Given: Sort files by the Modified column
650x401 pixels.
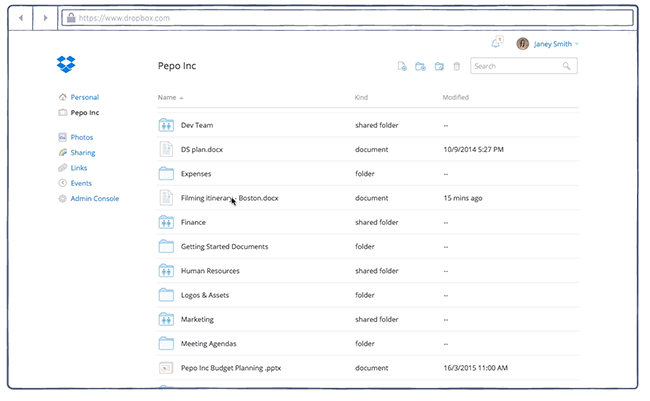Looking at the screenshot, I should click(456, 97).
